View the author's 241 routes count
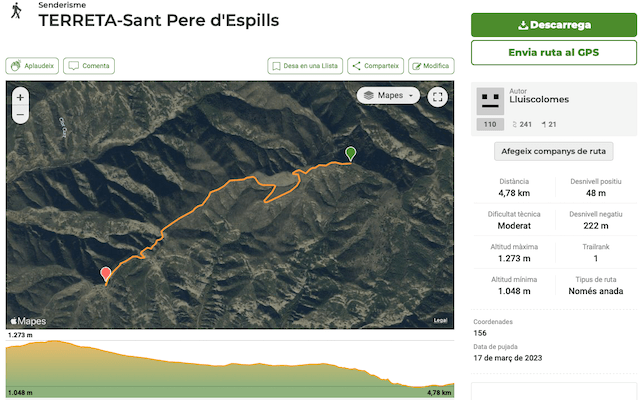The height and width of the screenshot is (400, 640). pyautogui.click(x=521, y=125)
